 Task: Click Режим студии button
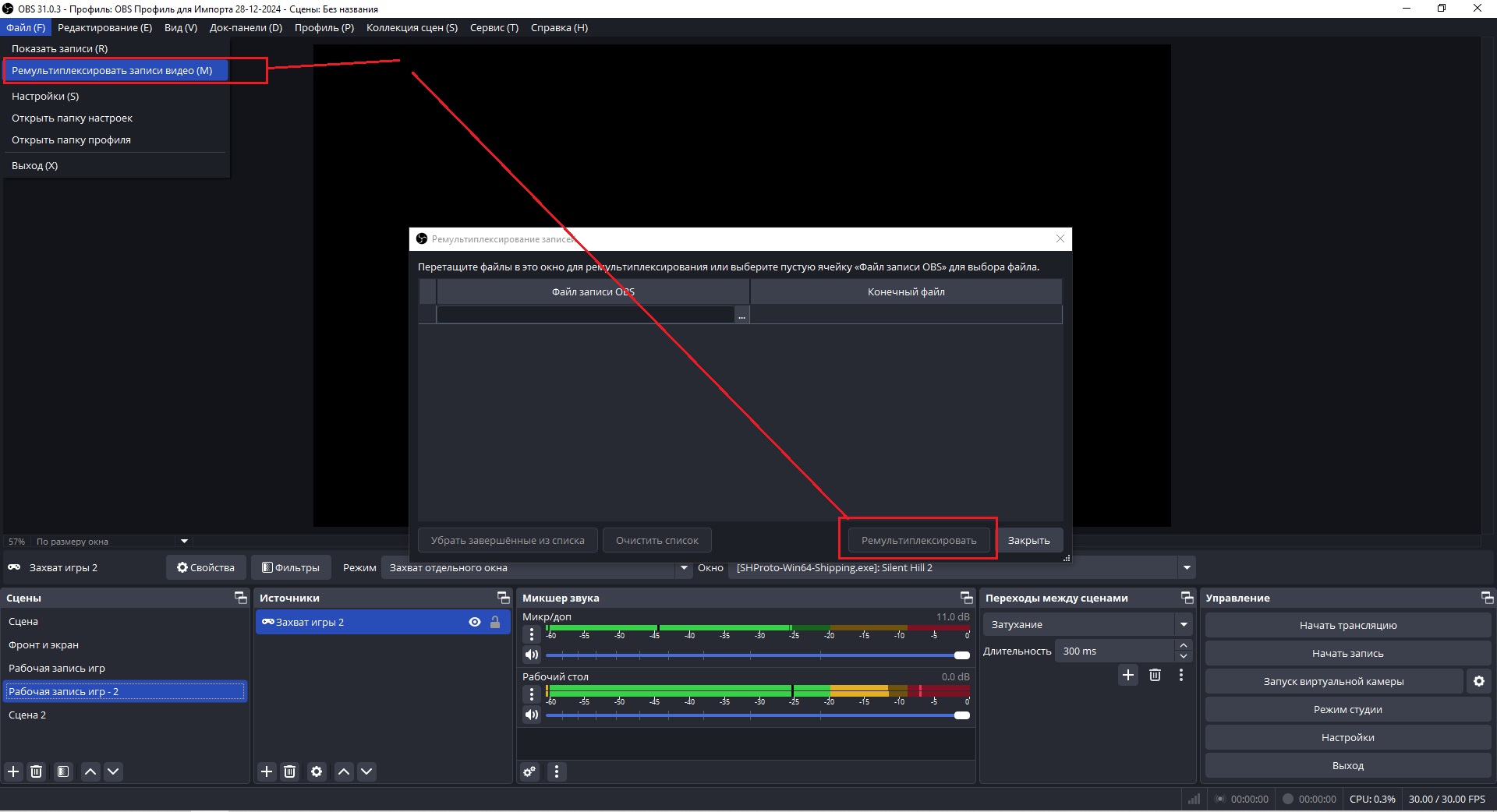(x=1347, y=709)
